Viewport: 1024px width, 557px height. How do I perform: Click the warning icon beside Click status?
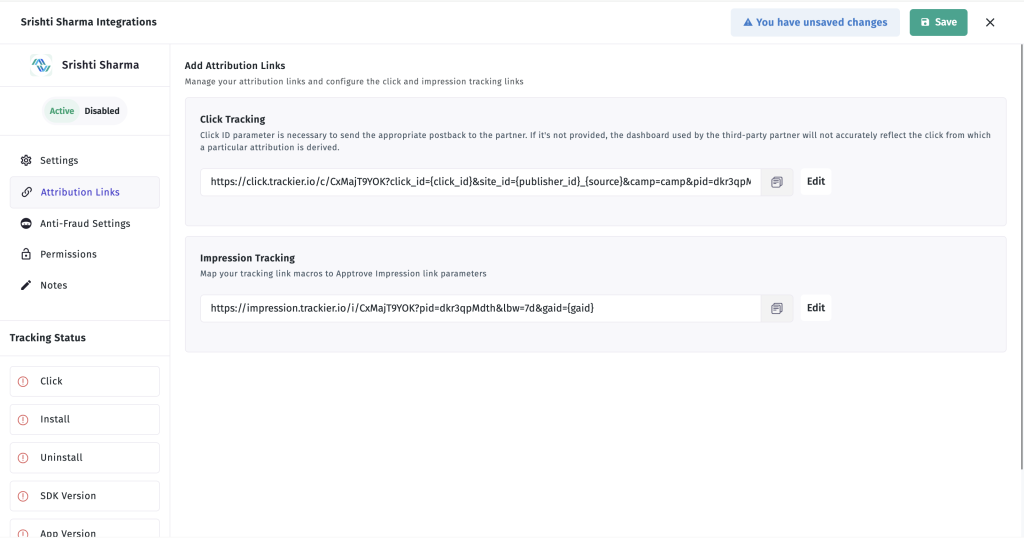click(x=24, y=381)
